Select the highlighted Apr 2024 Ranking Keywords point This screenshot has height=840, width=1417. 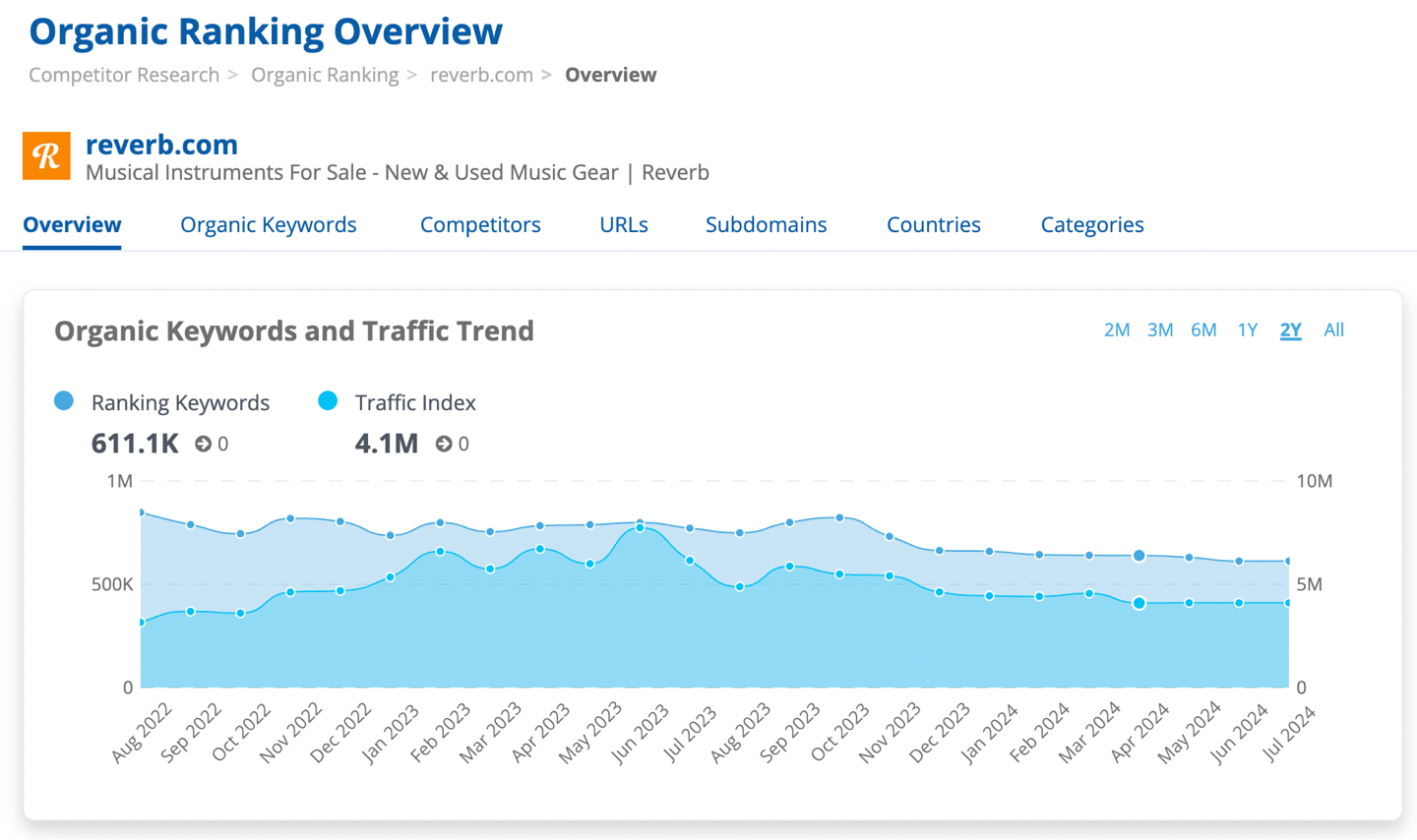[x=1139, y=556]
